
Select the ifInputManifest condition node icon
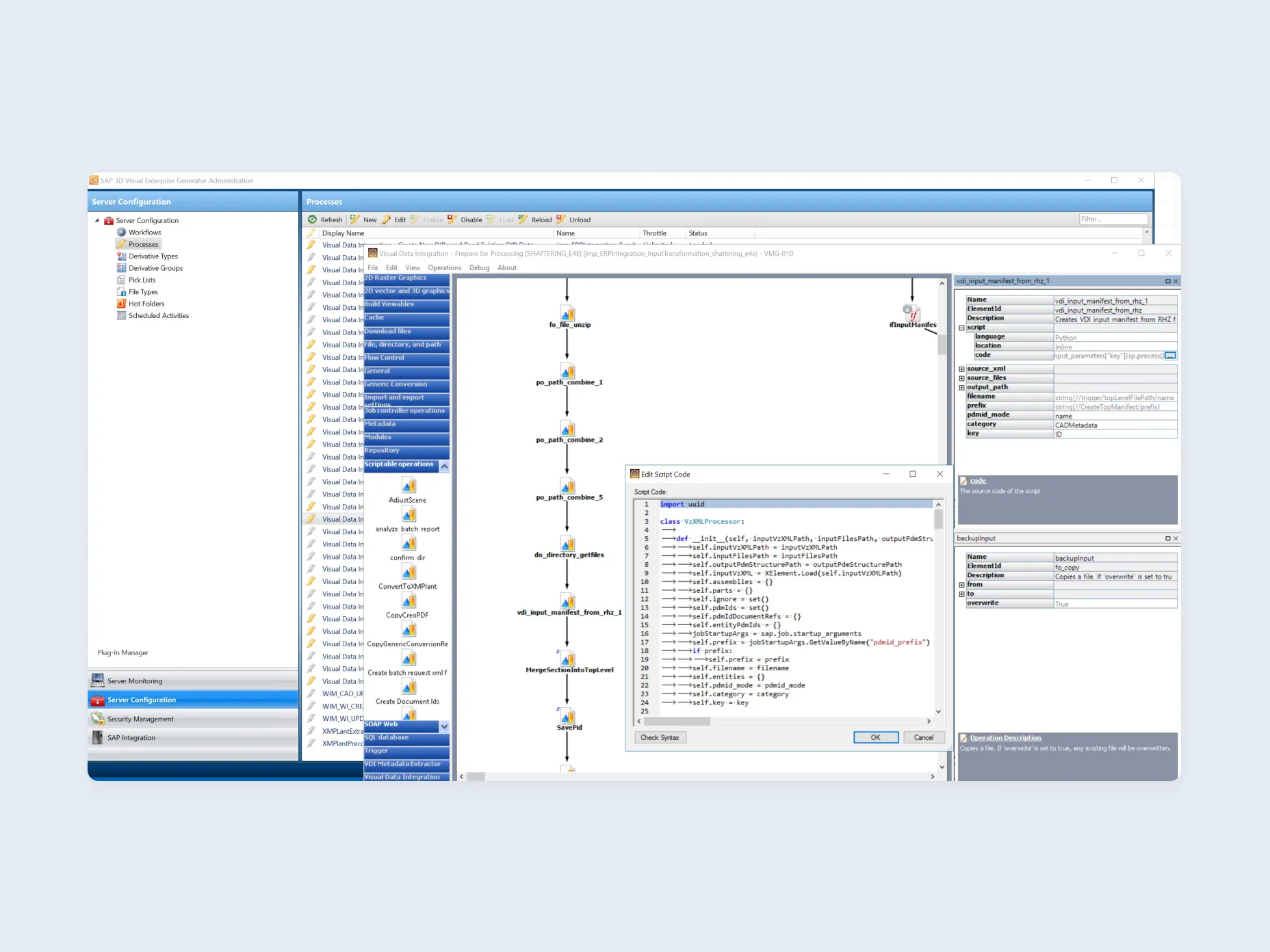911,313
